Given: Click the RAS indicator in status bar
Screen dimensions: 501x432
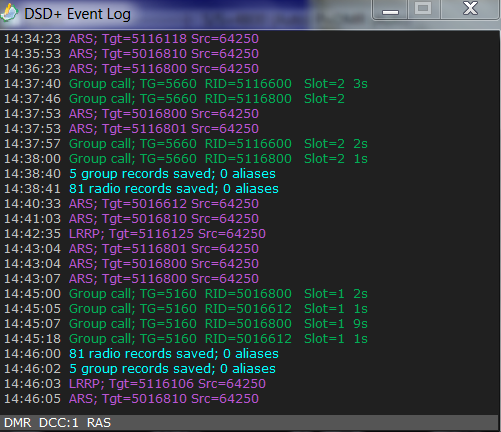Looking at the screenshot, I should 99,423.
